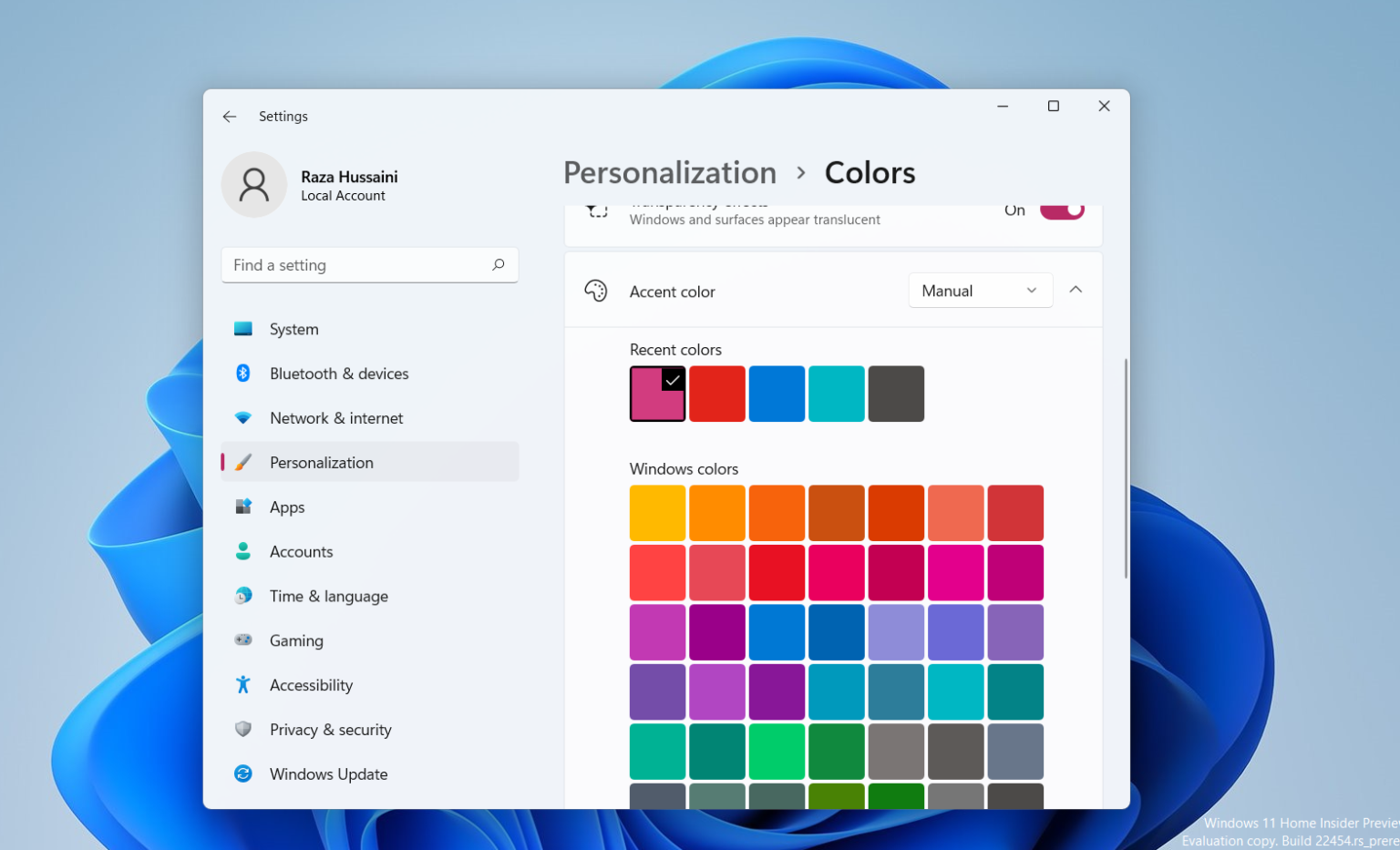
Task: Turn off the Transparency effects toggle
Action: [x=1062, y=210]
